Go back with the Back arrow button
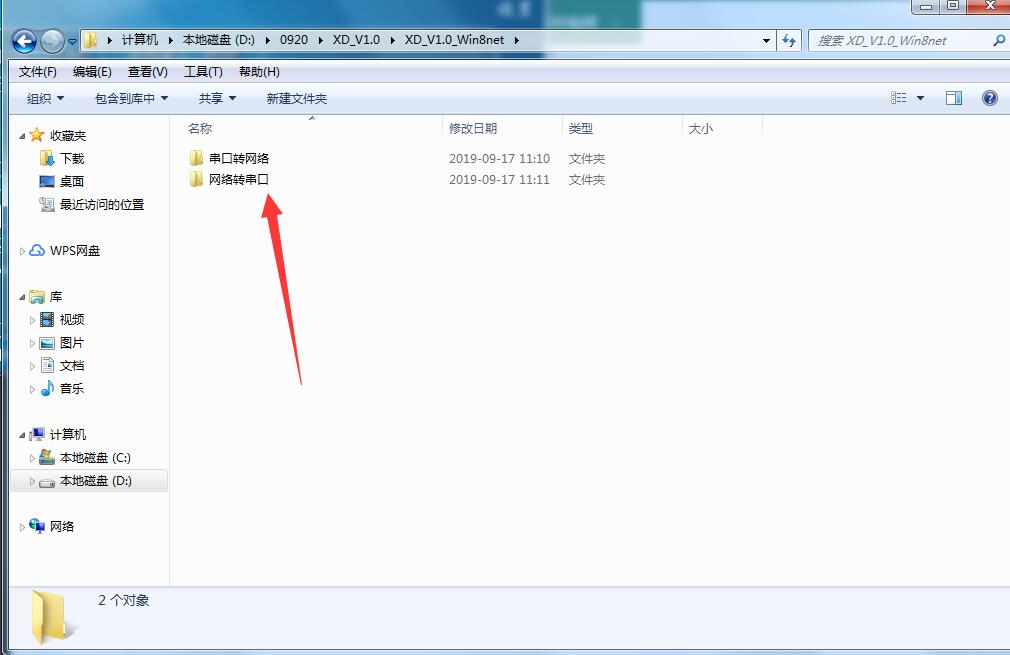Viewport: 1010px width, 655px height. point(24,42)
